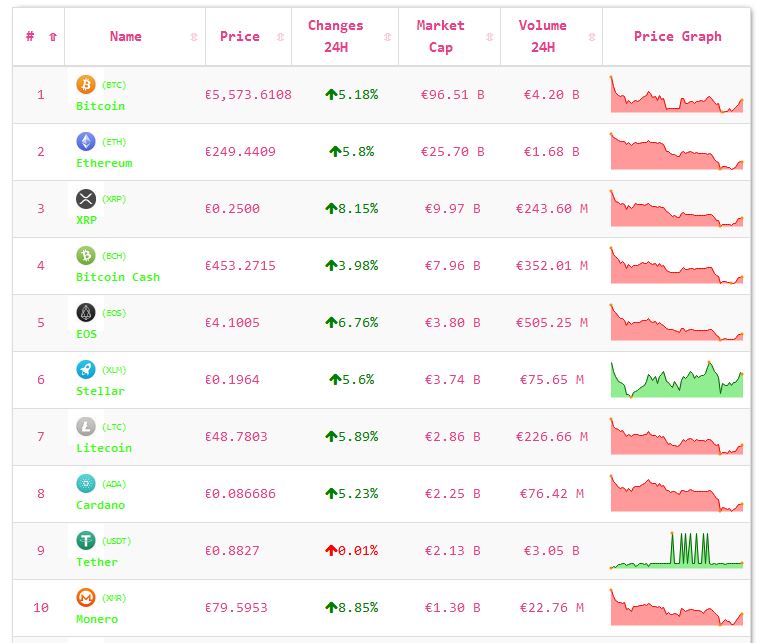Screen dimensions: 758x643
Task: Click the Bitcoin Cash green logo icon
Action: (86, 256)
